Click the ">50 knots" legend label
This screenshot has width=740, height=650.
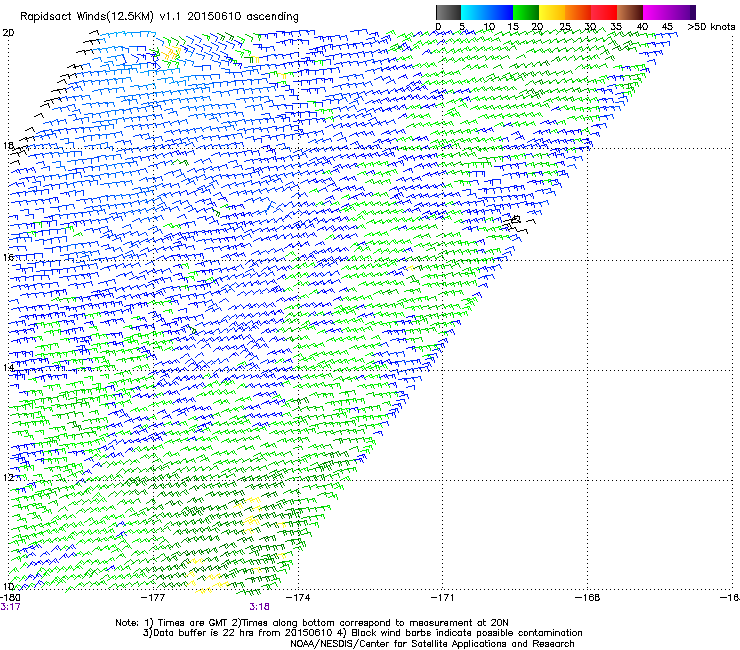[711, 26]
